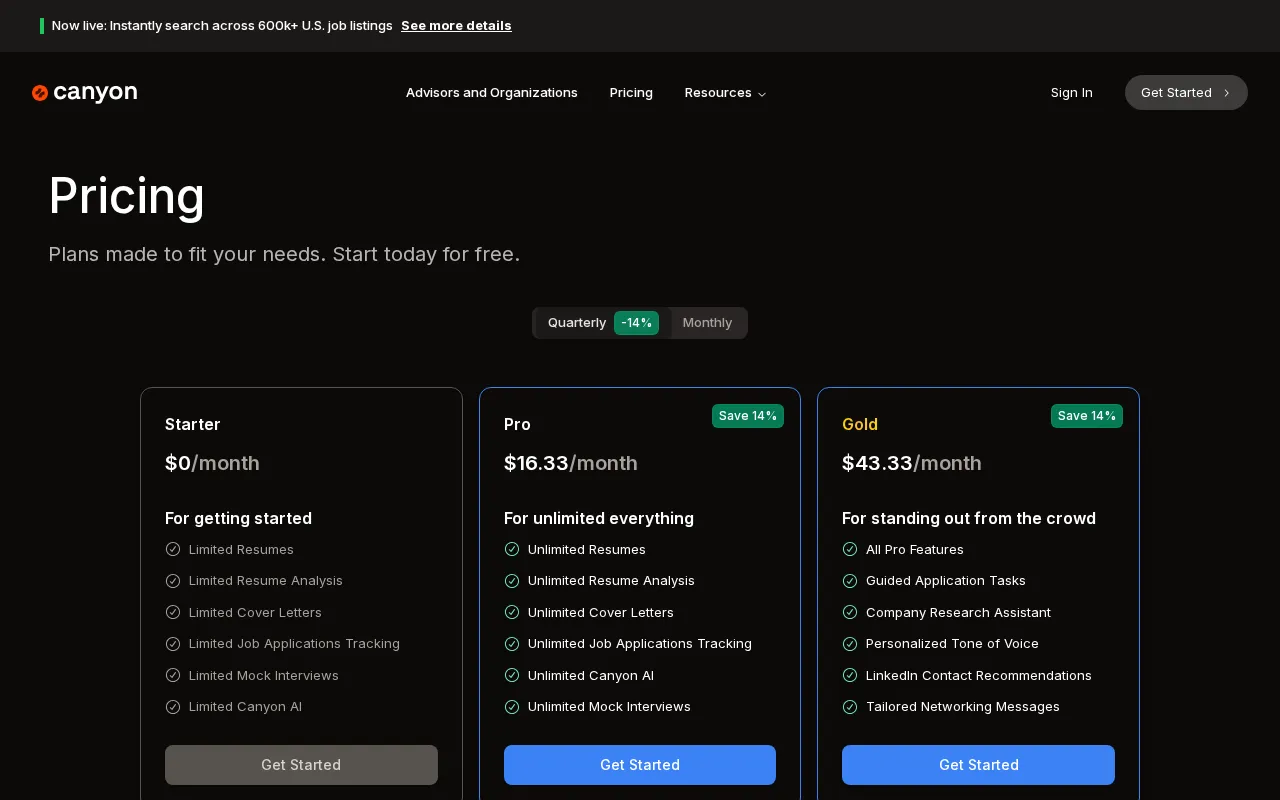
Task: Click checkmark icon beside Company Research Assistant
Action: 850,612
